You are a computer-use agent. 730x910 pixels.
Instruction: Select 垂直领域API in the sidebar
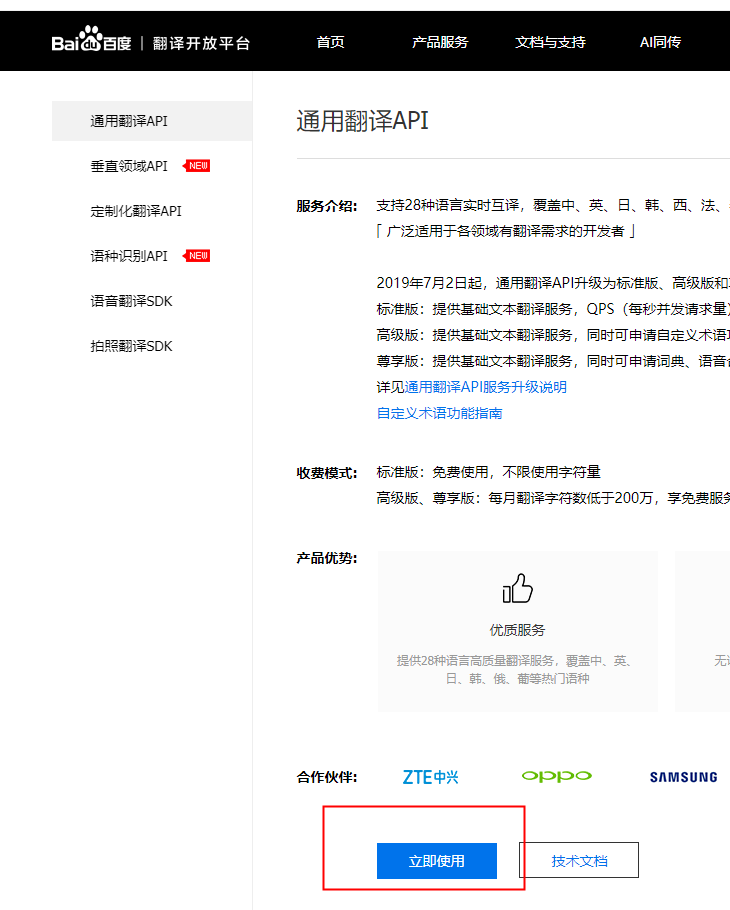pyautogui.click(x=129, y=166)
